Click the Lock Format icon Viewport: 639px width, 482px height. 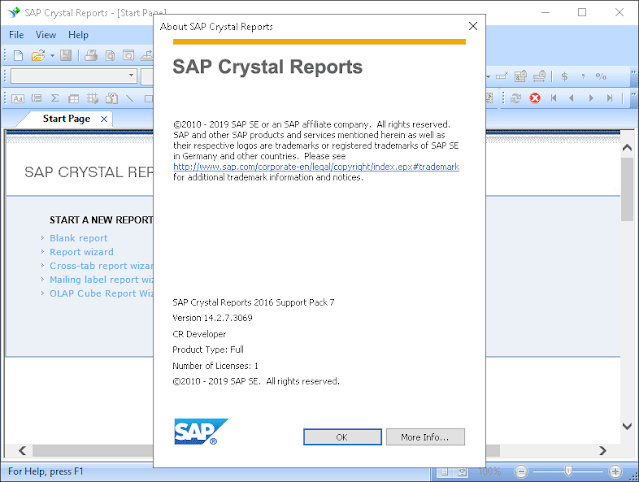(520, 76)
